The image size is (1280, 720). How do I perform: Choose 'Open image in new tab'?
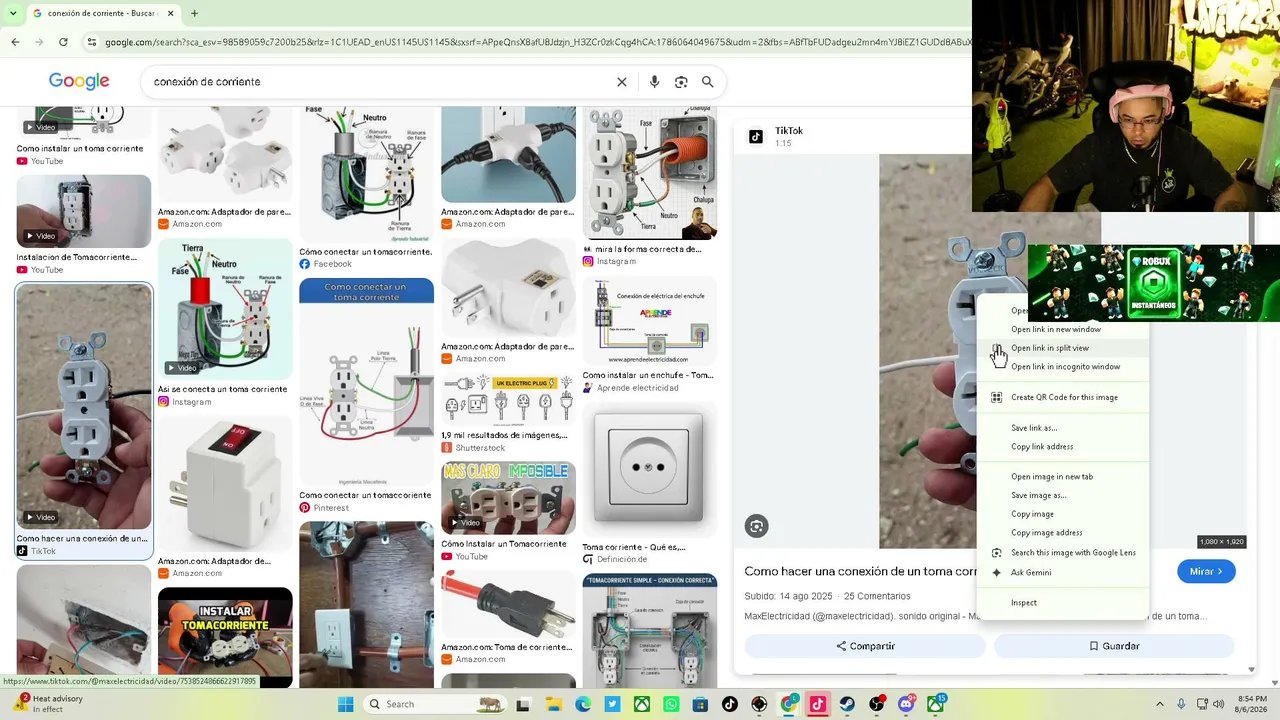(x=1052, y=477)
